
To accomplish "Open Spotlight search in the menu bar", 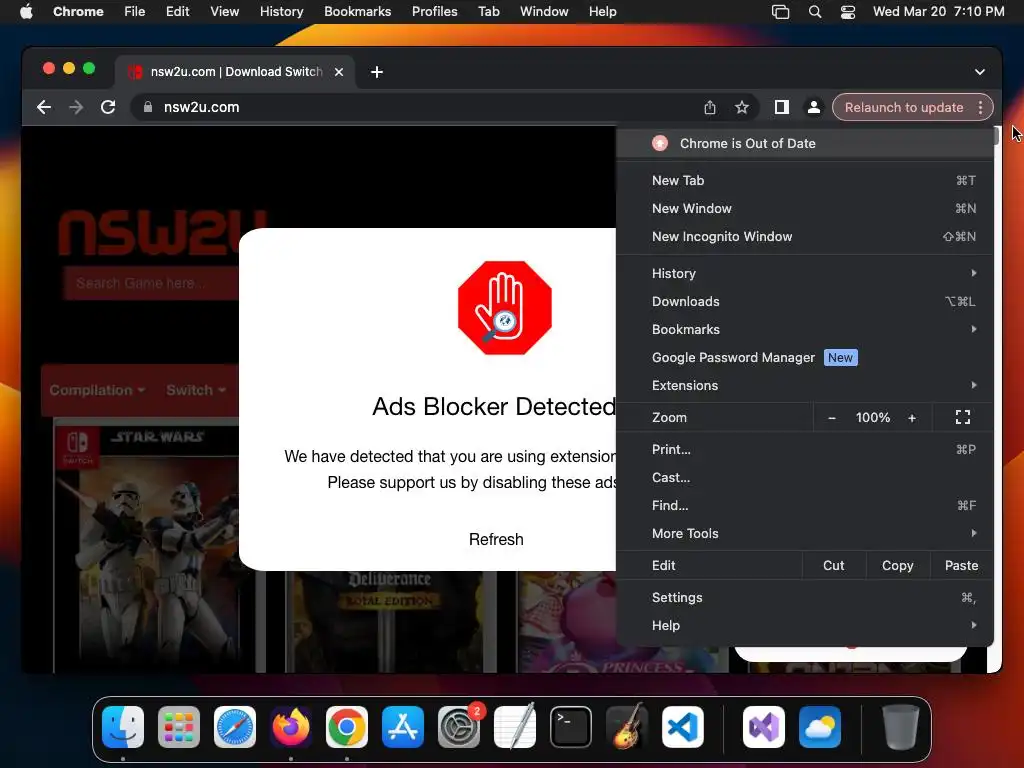I will pyautogui.click(x=814, y=12).
